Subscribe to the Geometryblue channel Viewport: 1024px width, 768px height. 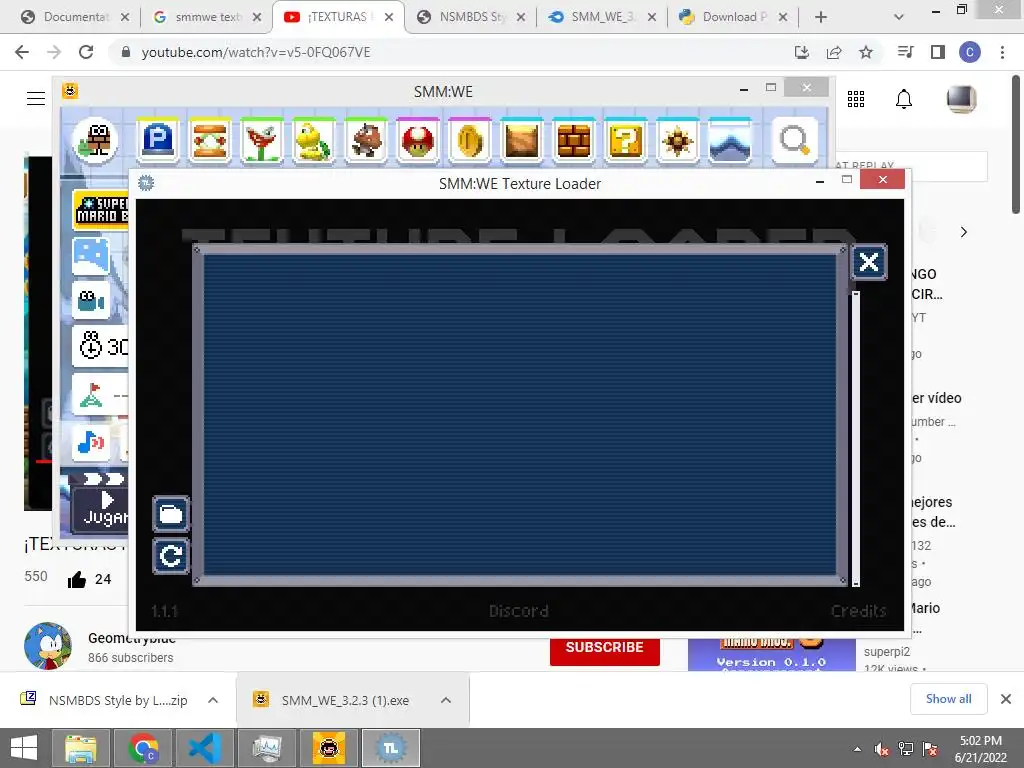(x=605, y=650)
